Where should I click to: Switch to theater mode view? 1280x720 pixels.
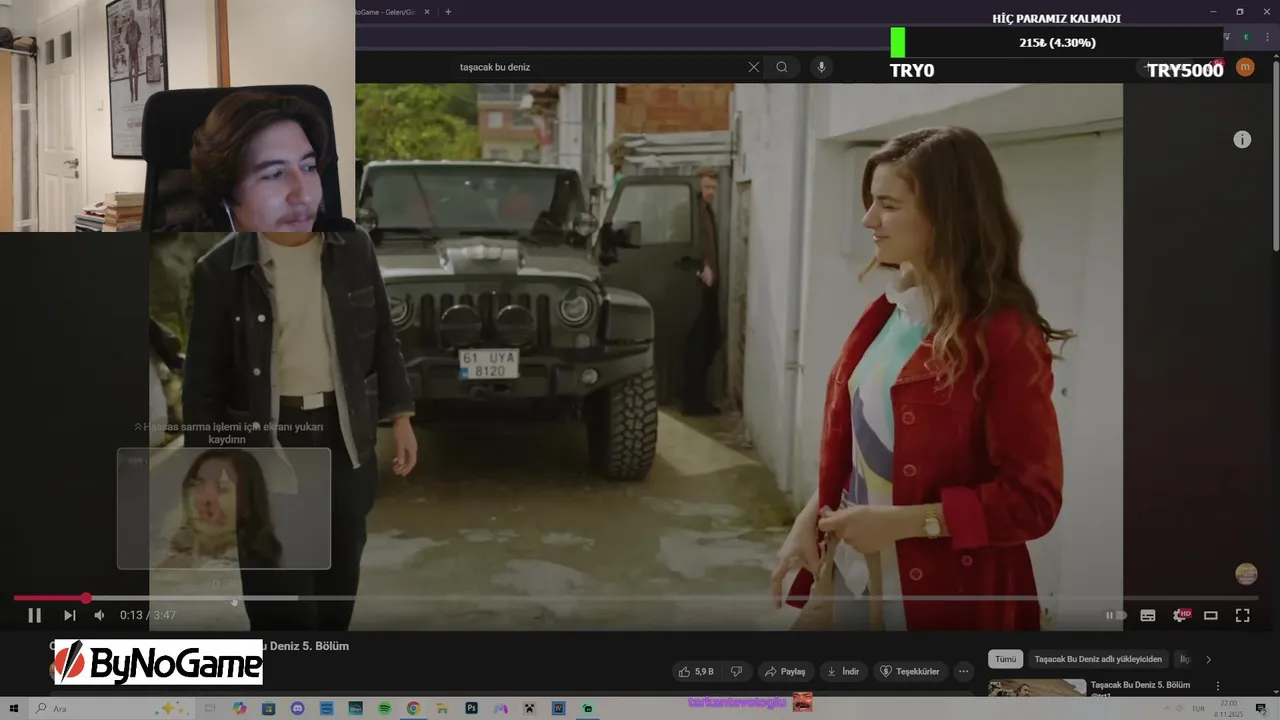pyautogui.click(x=1211, y=615)
